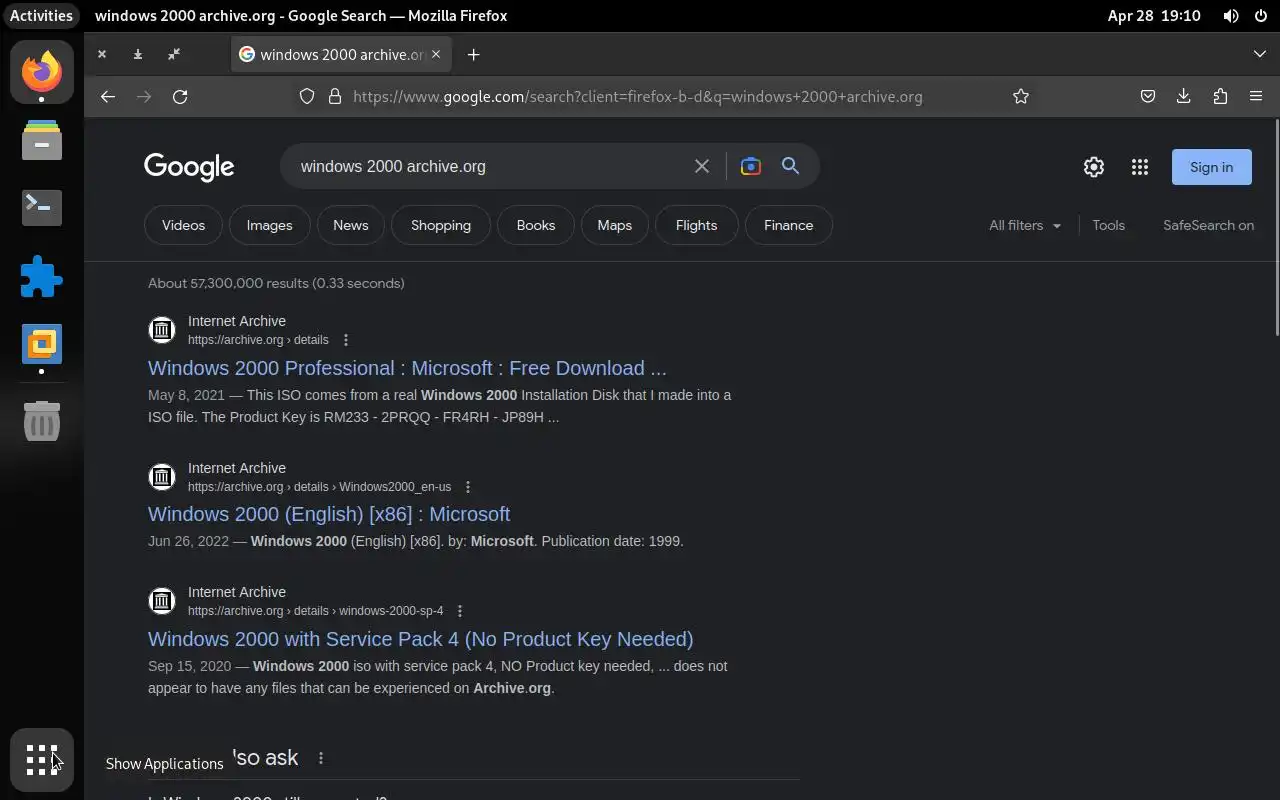Image resolution: width=1280 pixels, height=800 pixels.
Task: Search by image with Google Lens
Action: (750, 166)
